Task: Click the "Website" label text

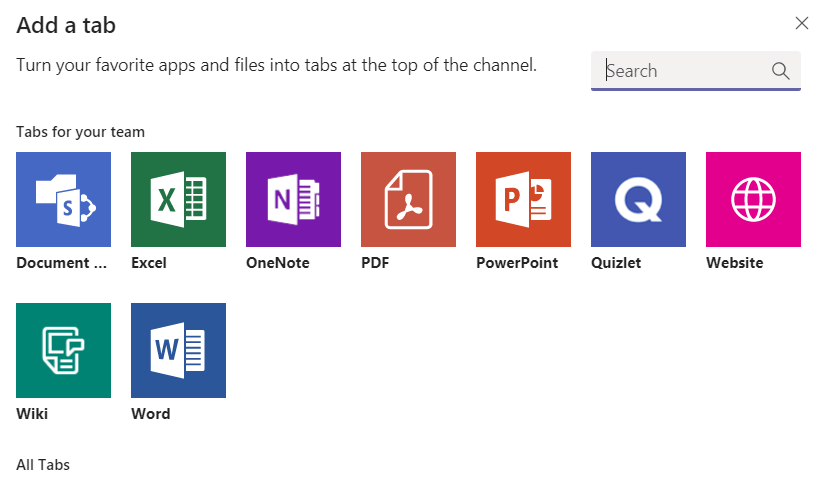Action: click(734, 263)
